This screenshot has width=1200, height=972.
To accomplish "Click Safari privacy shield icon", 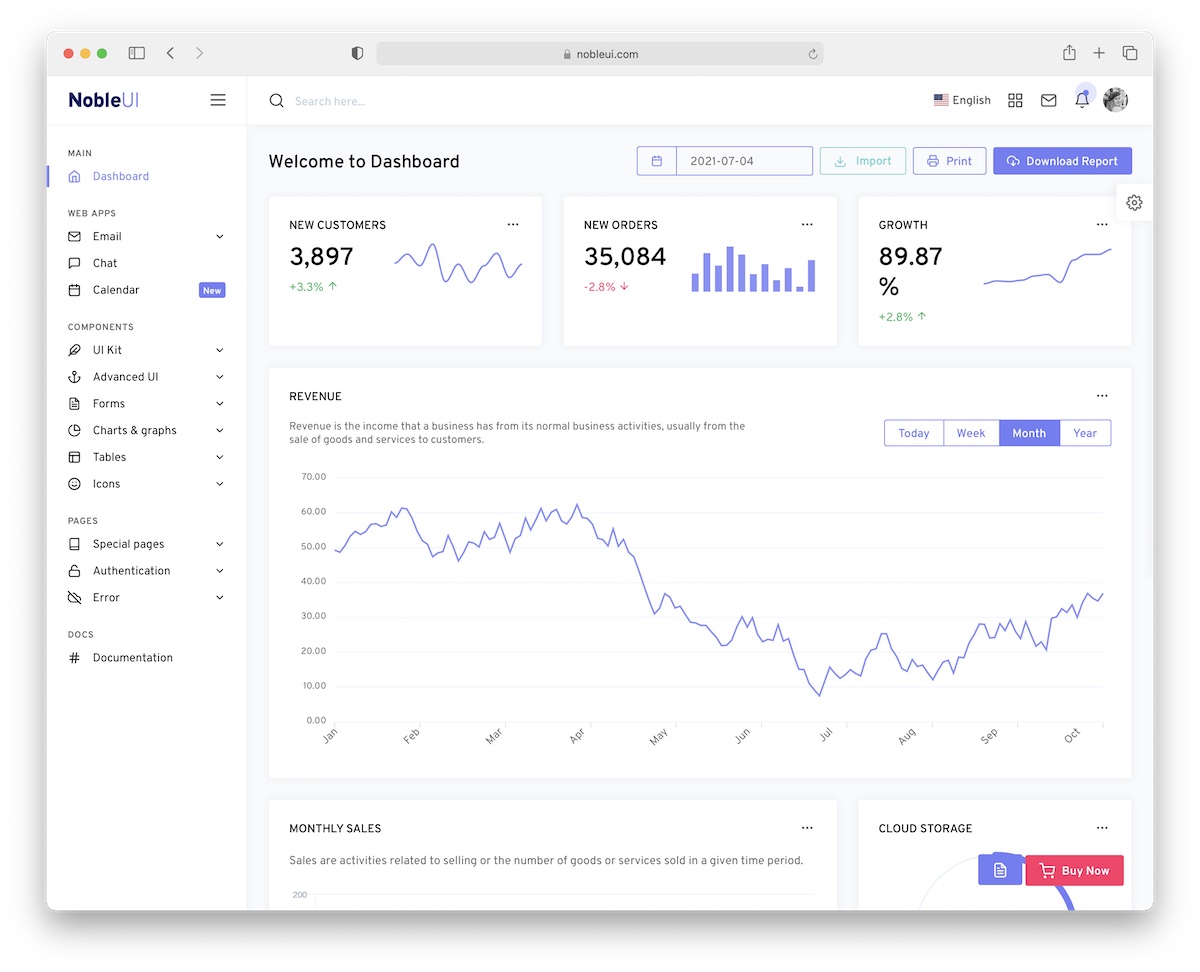I will (357, 53).
